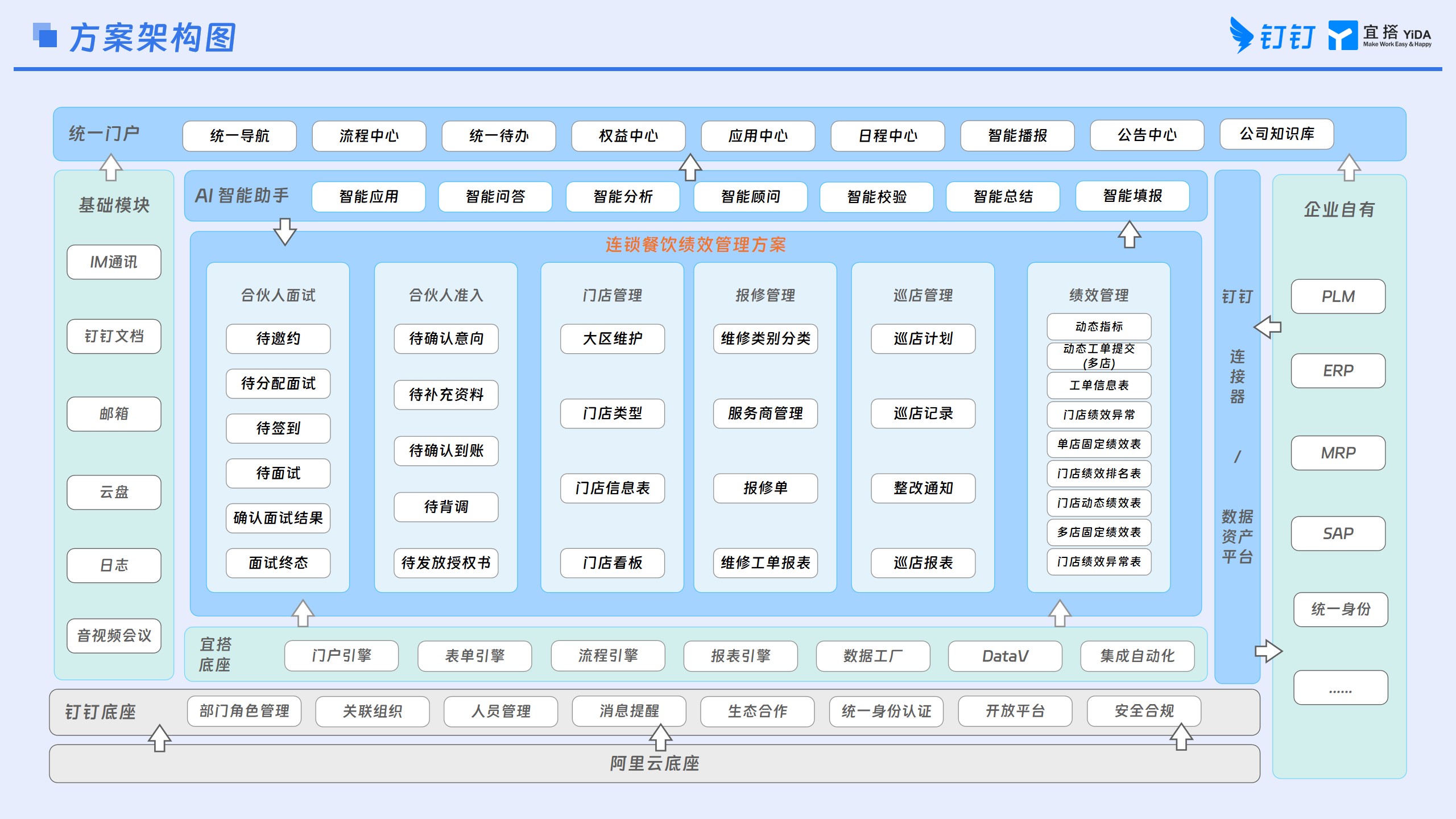Click the ERP system box
The image size is (1456, 819).
click(x=1338, y=371)
